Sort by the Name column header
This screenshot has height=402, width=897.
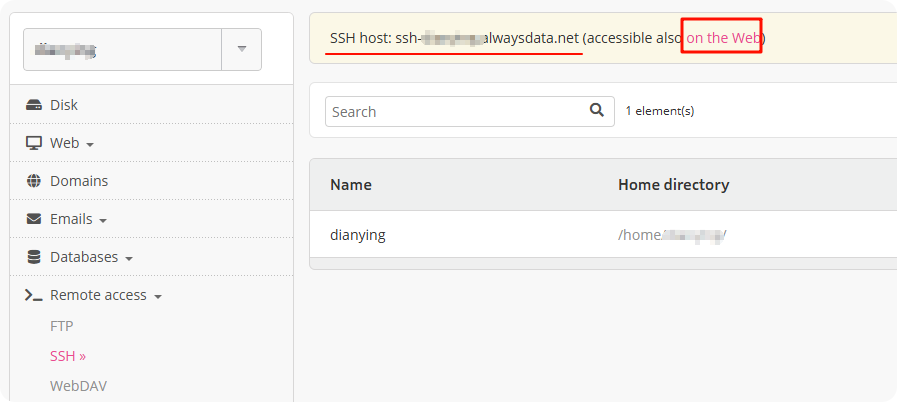coord(351,184)
